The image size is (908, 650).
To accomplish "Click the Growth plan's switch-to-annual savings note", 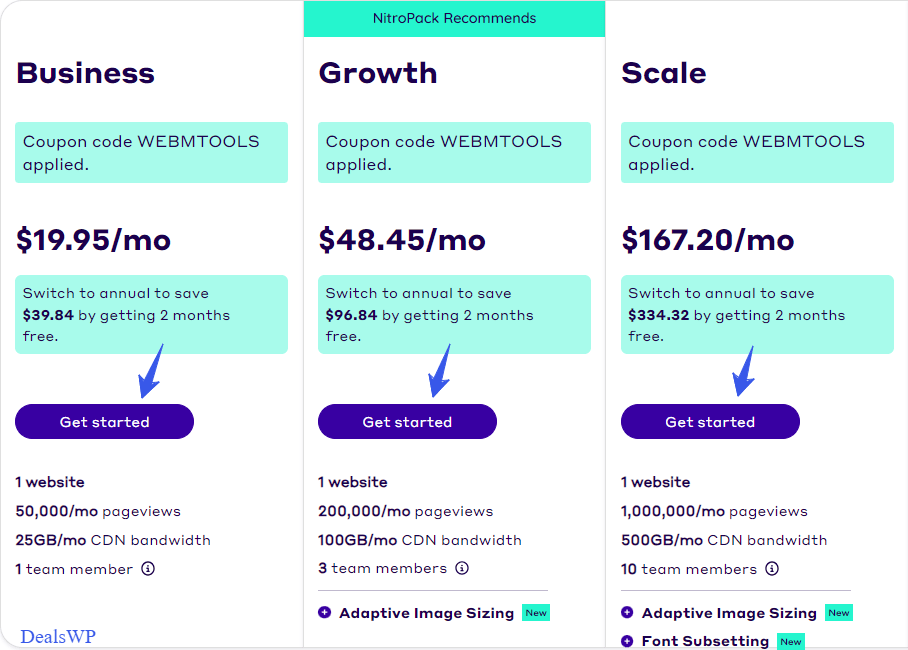I will click(454, 314).
